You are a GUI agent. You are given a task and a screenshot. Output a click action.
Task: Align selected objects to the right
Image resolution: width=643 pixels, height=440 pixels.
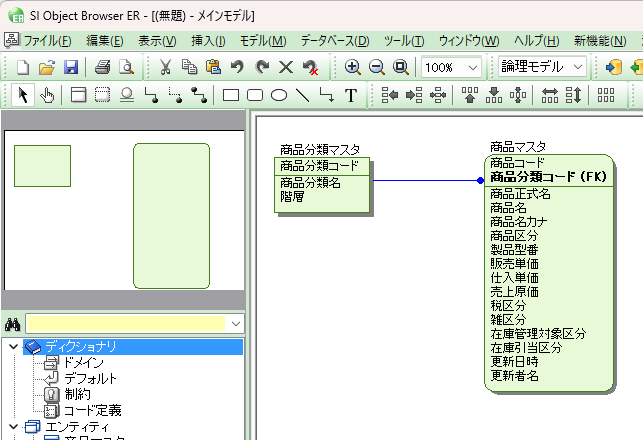click(x=414, y=95)
